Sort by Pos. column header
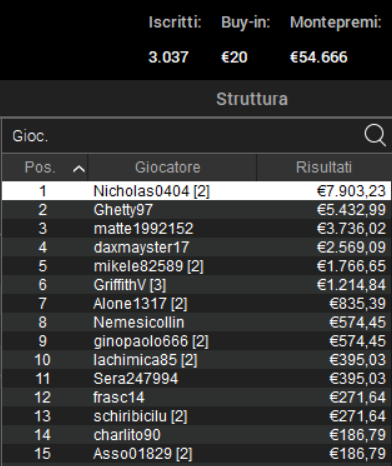This screenshot has height=466, width=392. click(45, 167)
